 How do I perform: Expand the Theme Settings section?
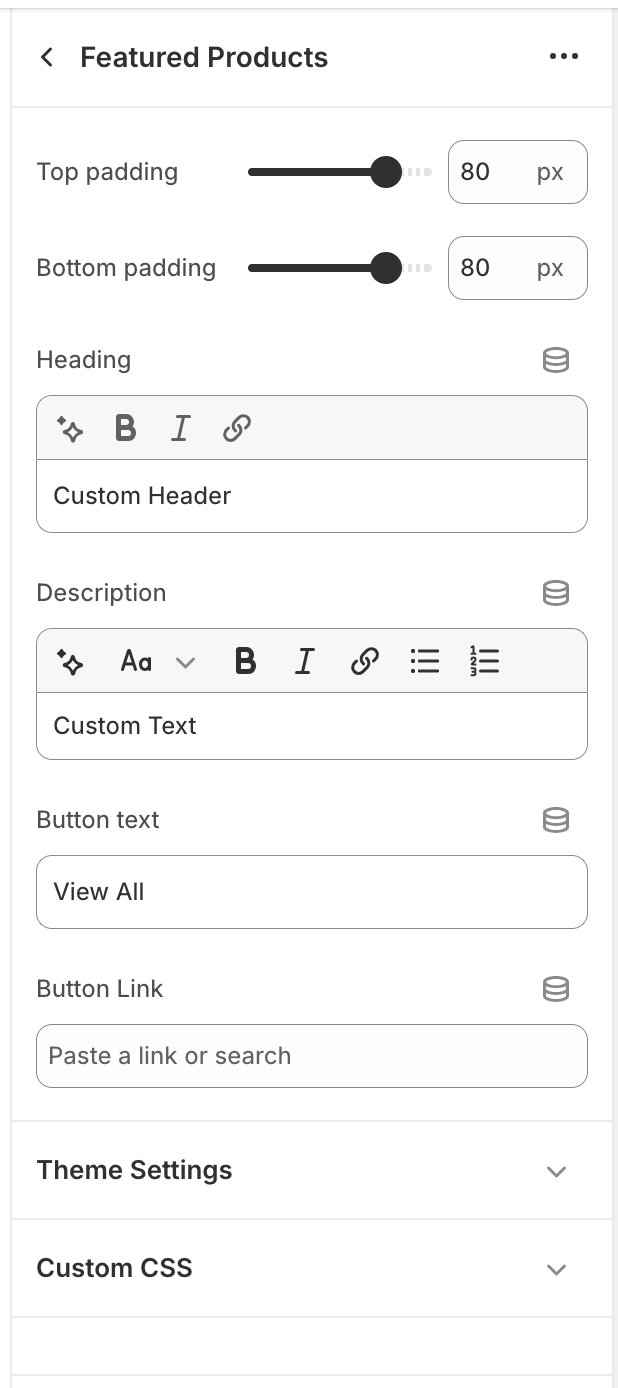[x=312, y=1170]
